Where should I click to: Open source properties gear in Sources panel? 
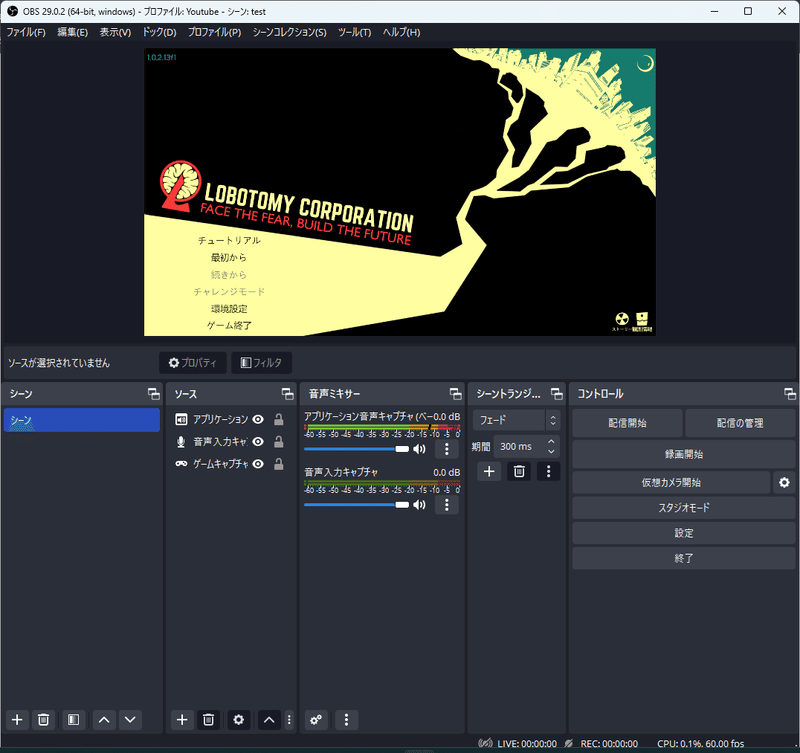238,719
